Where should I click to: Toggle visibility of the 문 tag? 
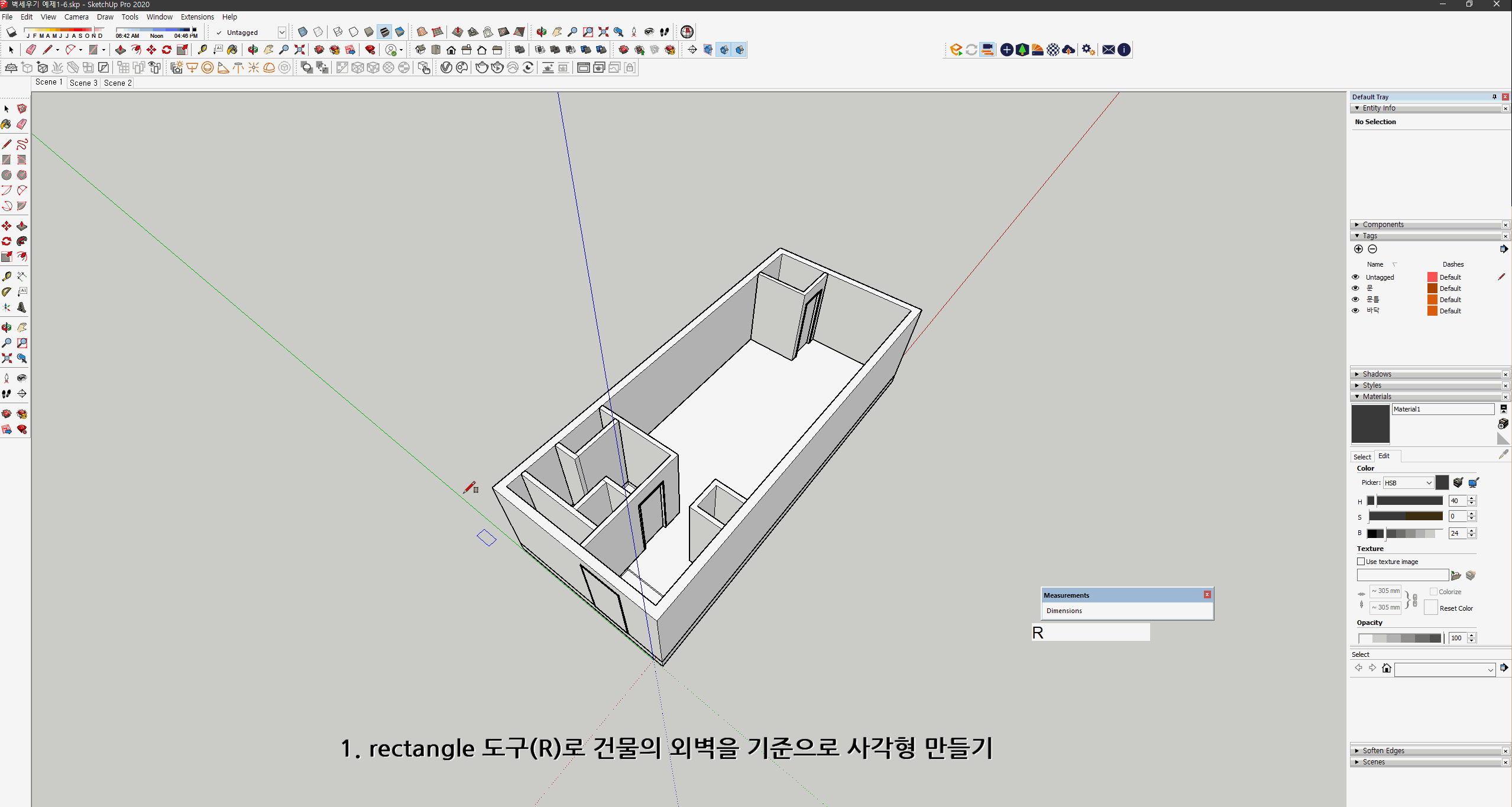(1355, 288)
